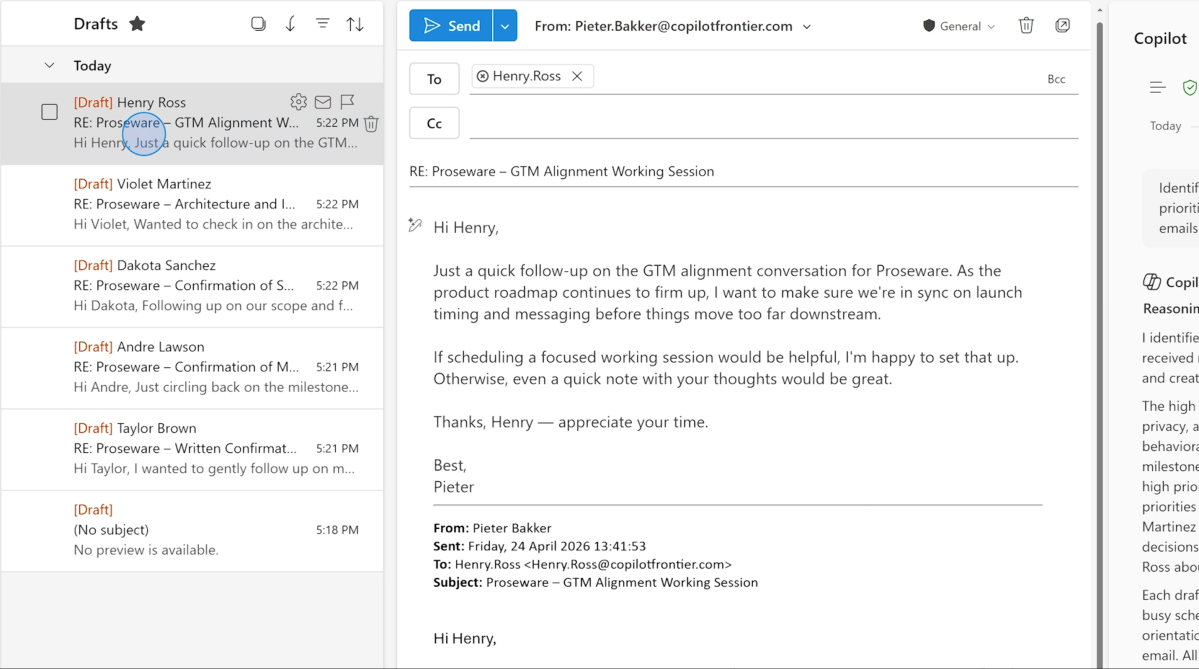Show the Bcc field
This screenshot has width=1199, height=669.
[1056, 78]
